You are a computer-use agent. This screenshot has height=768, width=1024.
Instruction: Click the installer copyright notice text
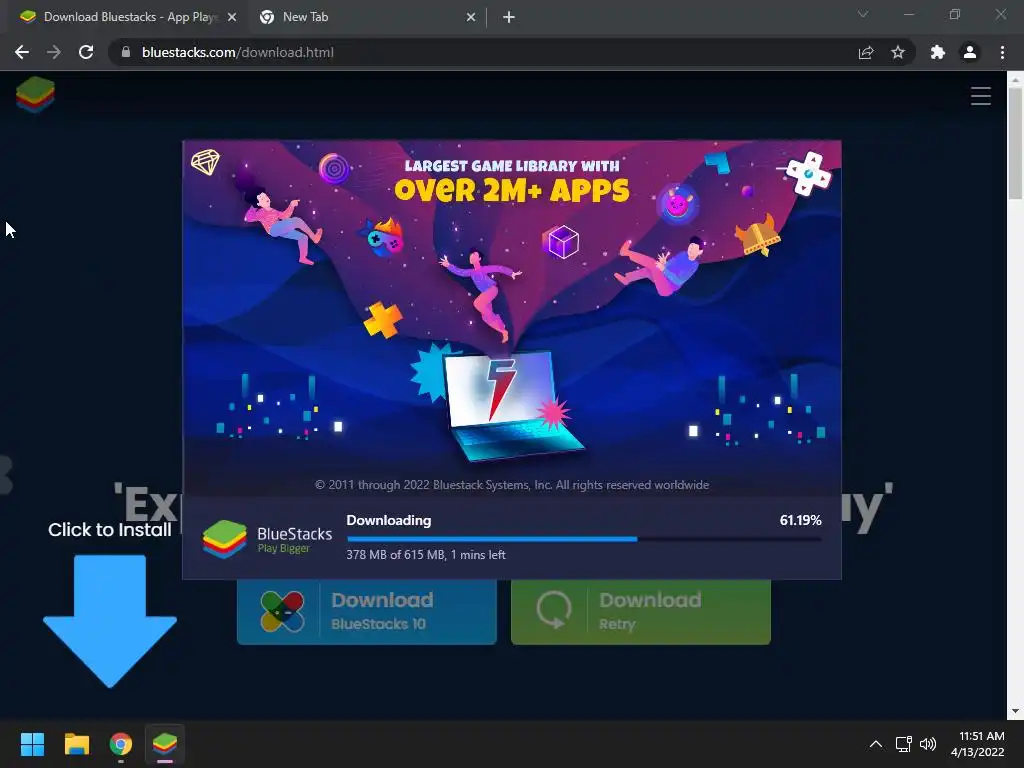(512, 485)
